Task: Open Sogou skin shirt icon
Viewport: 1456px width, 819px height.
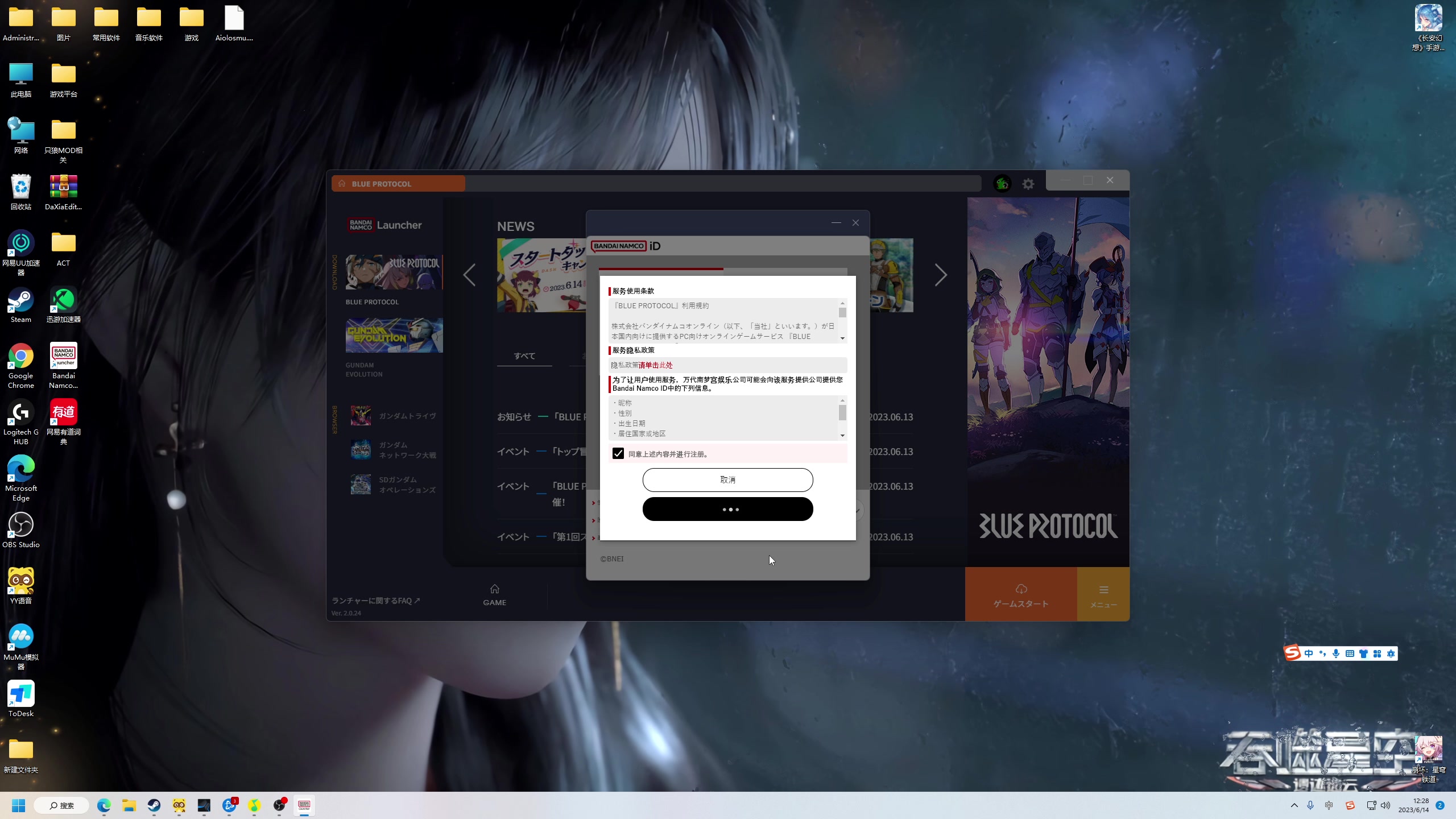Action: (x=1363, y=653)
